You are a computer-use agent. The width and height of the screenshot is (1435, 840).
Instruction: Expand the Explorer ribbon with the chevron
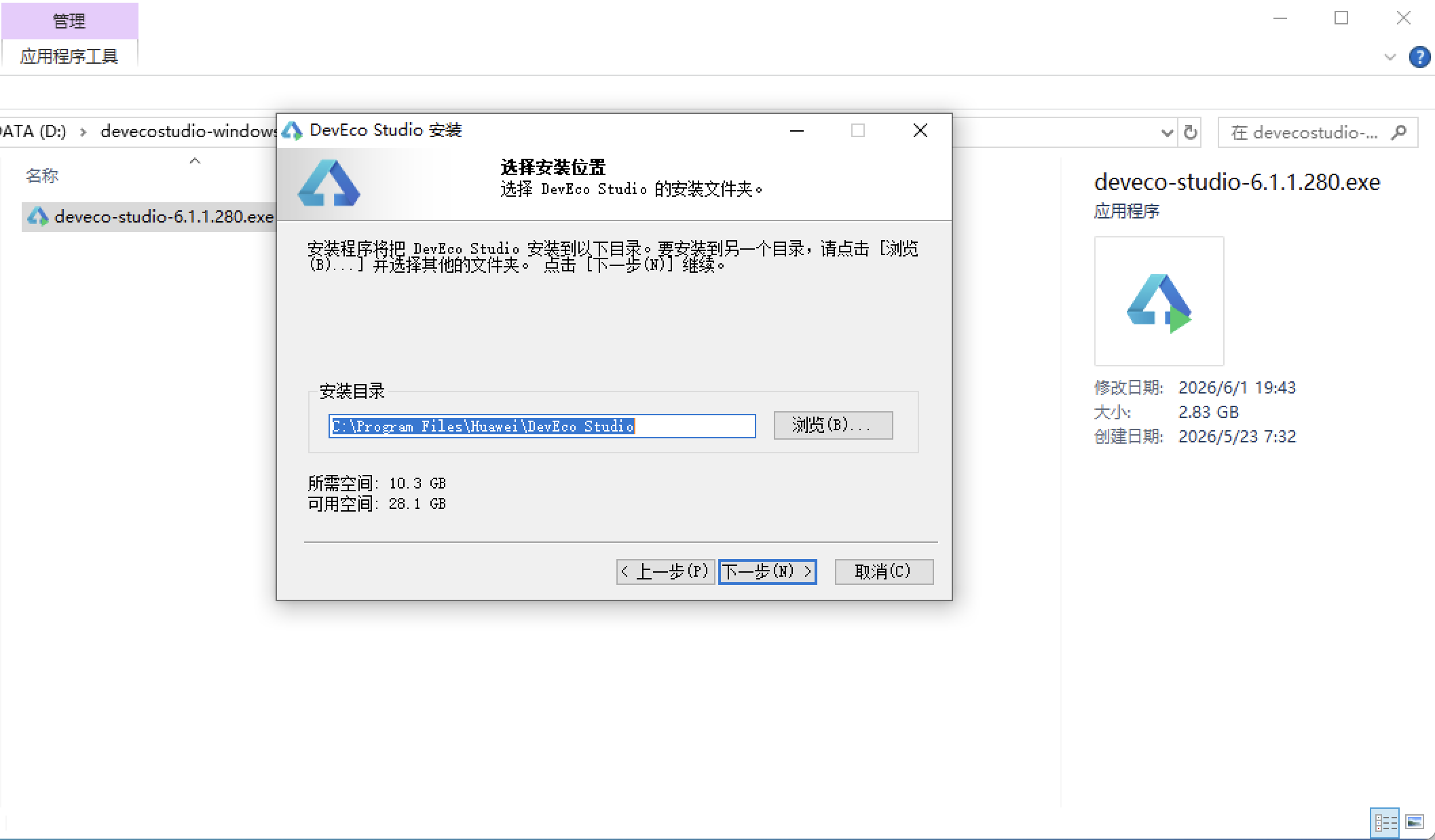tap(1390, 58)
